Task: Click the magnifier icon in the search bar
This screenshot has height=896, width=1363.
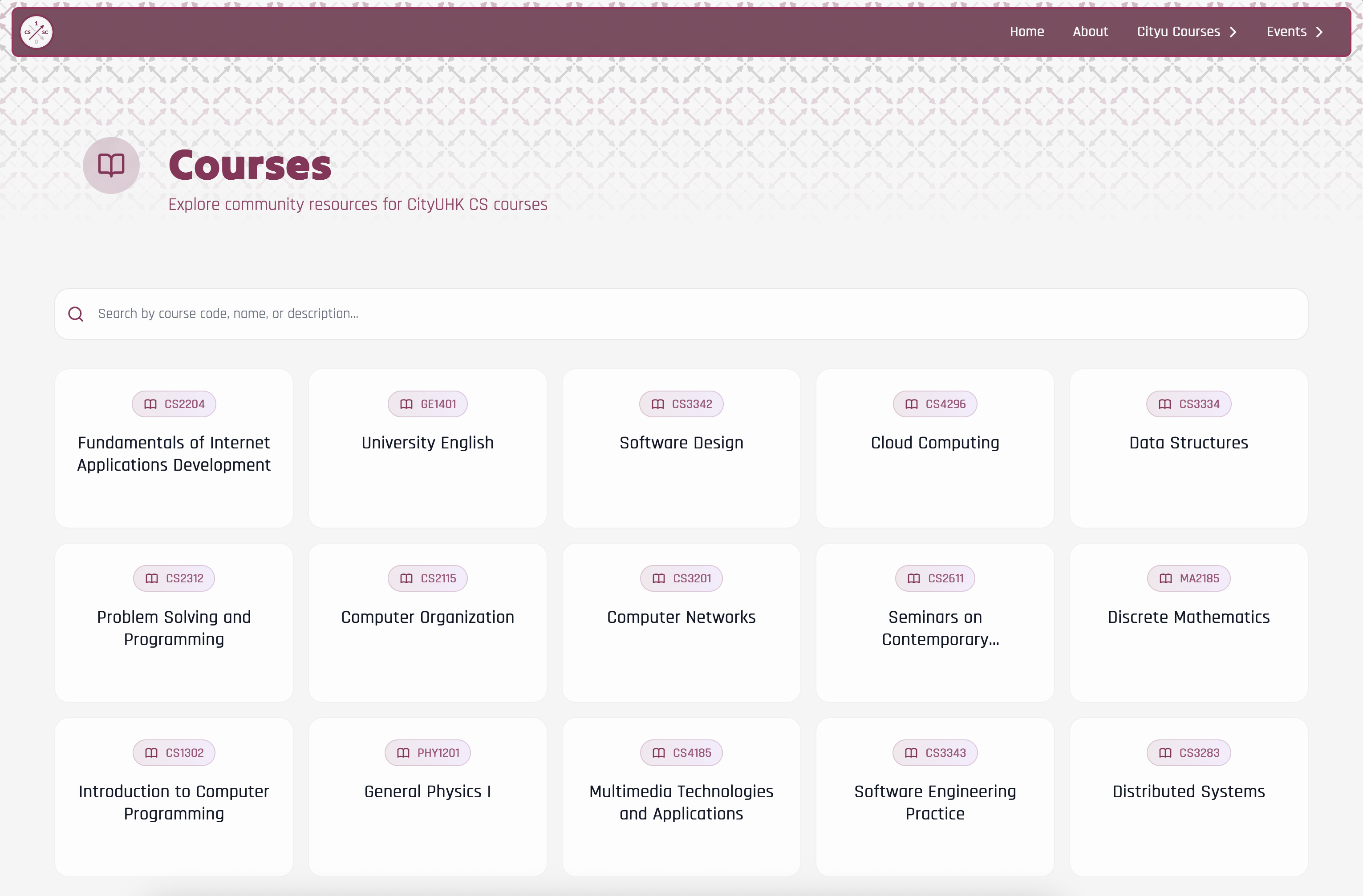Action: (x=75, y=314)
